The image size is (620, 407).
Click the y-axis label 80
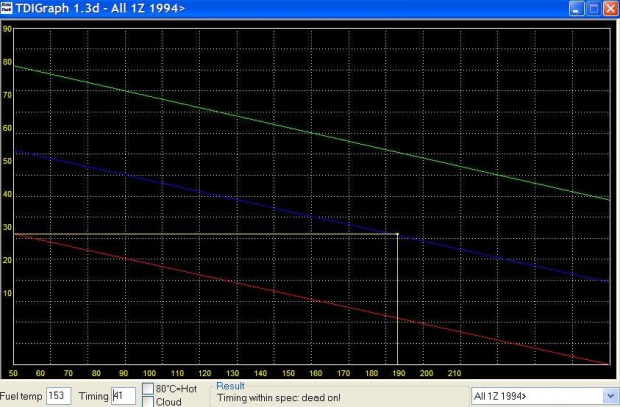click(7, 62)
